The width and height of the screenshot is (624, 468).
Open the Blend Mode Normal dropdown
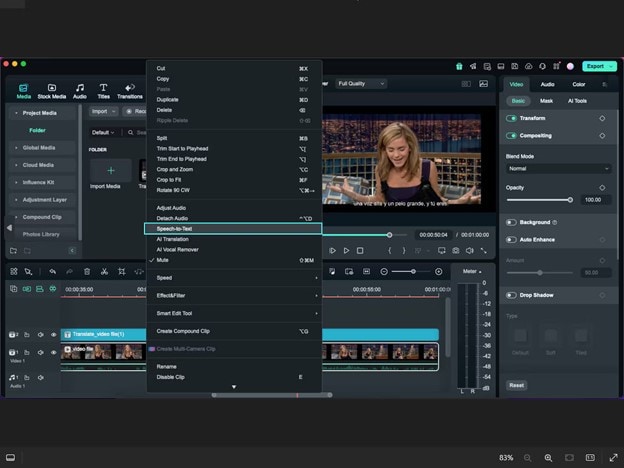[559, 169]
